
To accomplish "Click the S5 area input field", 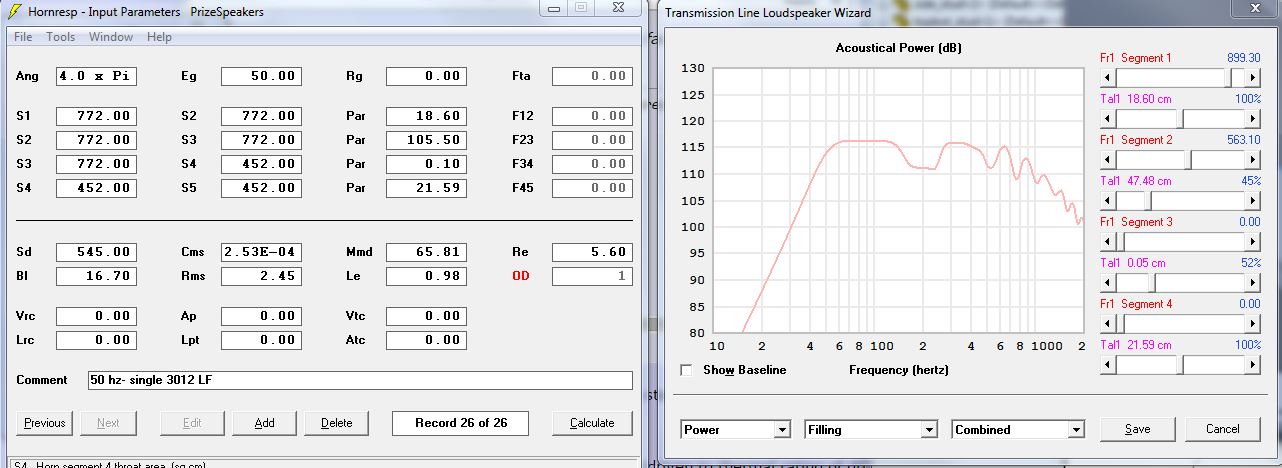I will (261, 188).
